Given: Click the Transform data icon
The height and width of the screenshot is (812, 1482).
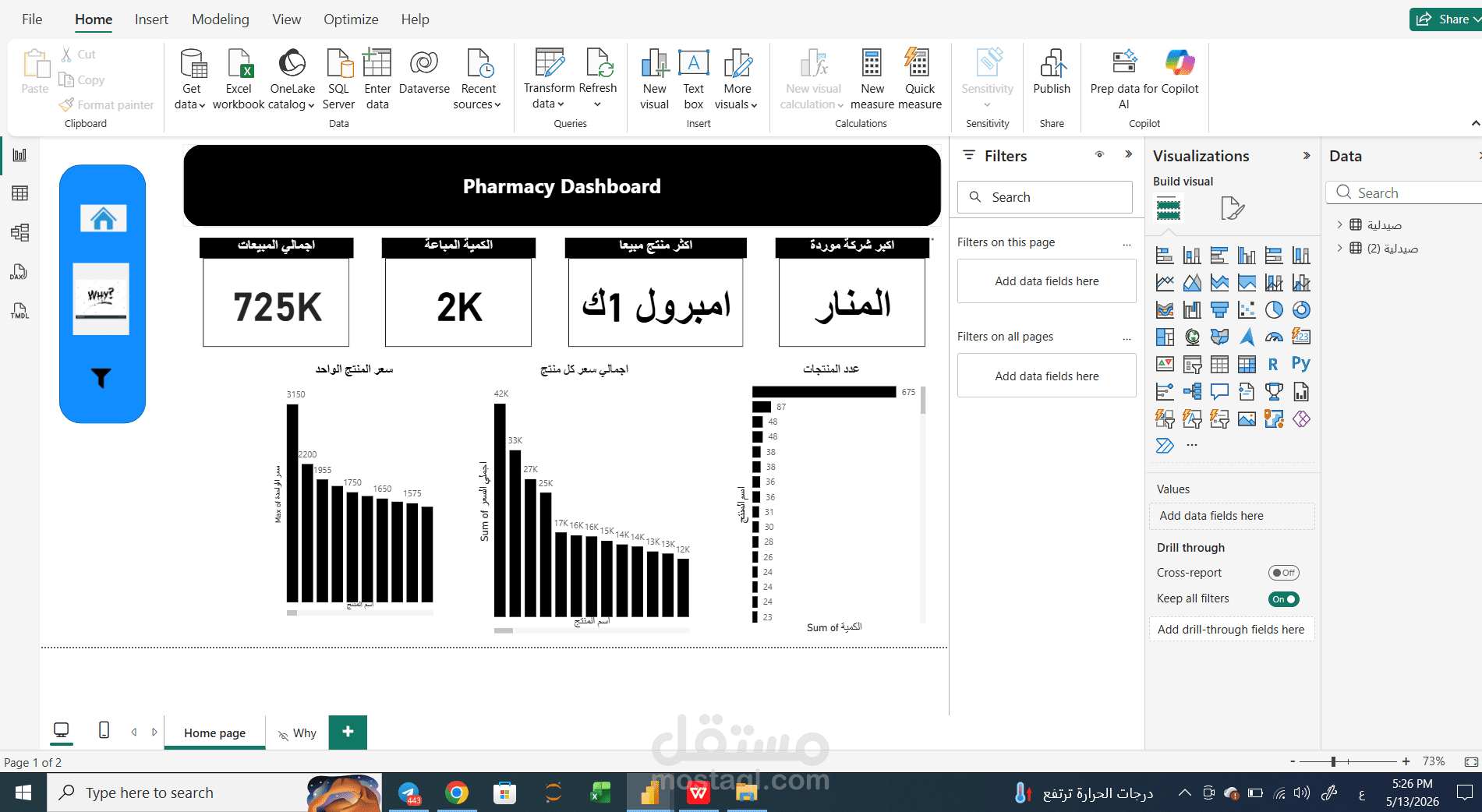Looking at the screenshot, I should [x=549, y=62].
